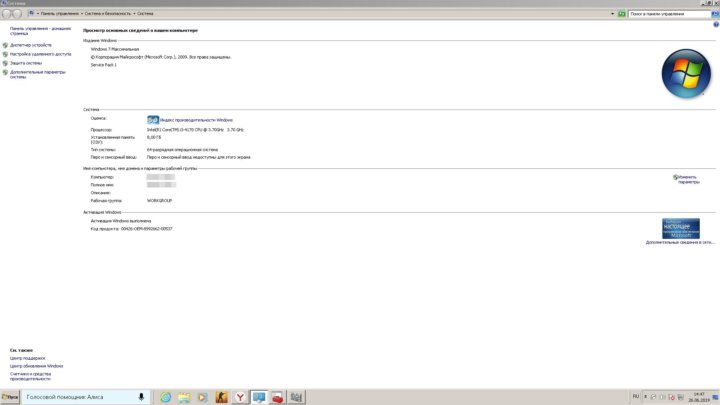Click the Control Panel search field
The height and width of the screenshot is (405, 720).
(668, 14)
